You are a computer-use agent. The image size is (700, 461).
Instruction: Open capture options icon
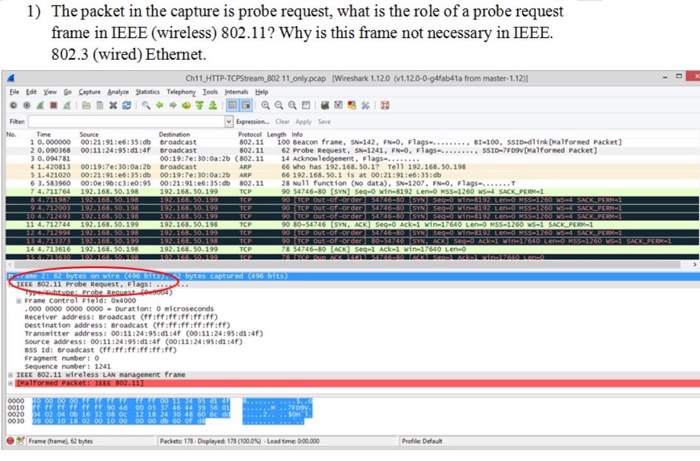(x=27, y=105)
